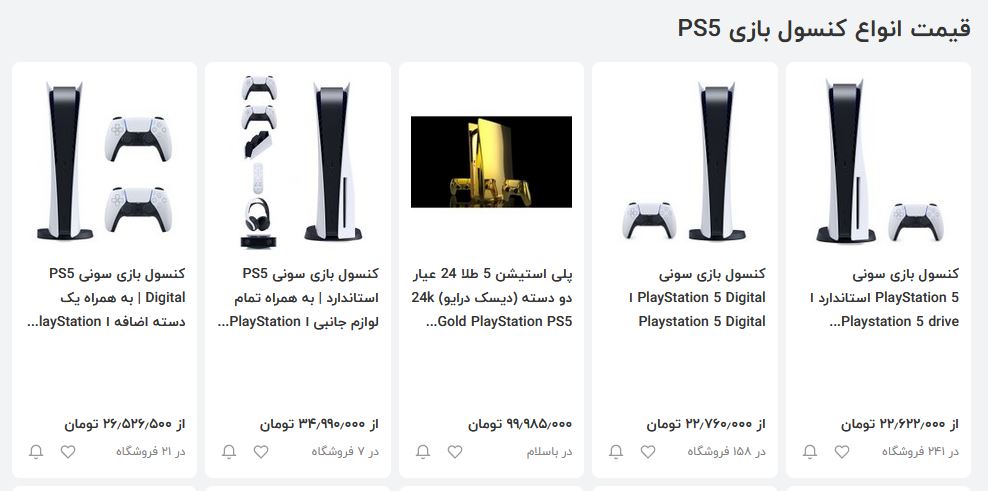Open PS5 bundle with headset and accessories image
Screen dimensions: 988x491
(298, 161)
